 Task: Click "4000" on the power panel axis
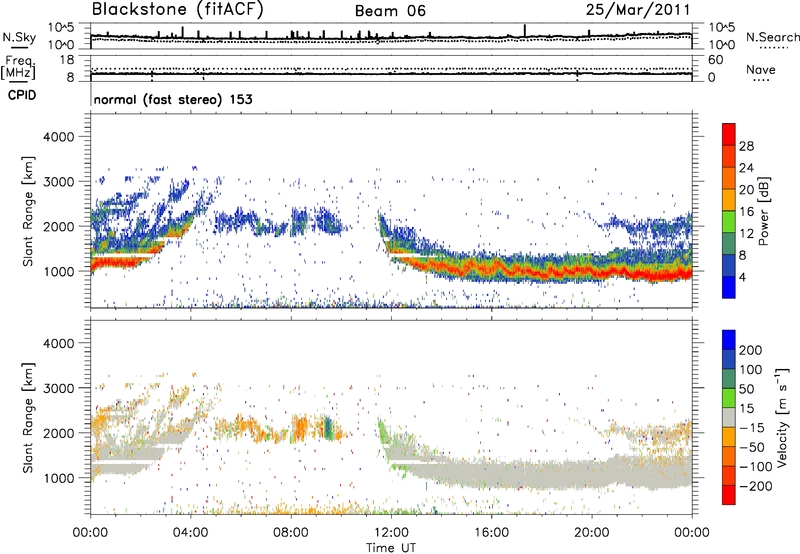click(58, 137)
